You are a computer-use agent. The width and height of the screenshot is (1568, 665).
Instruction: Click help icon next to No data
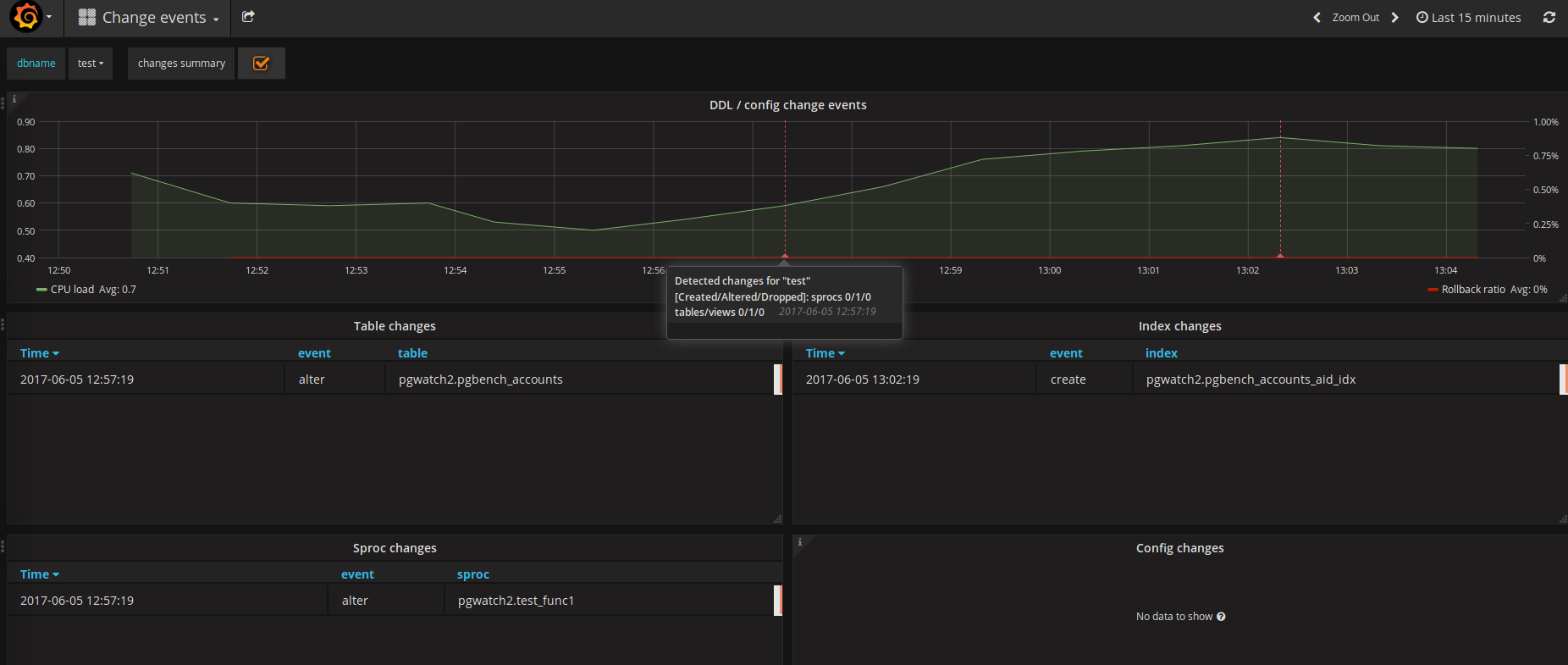1221,617
